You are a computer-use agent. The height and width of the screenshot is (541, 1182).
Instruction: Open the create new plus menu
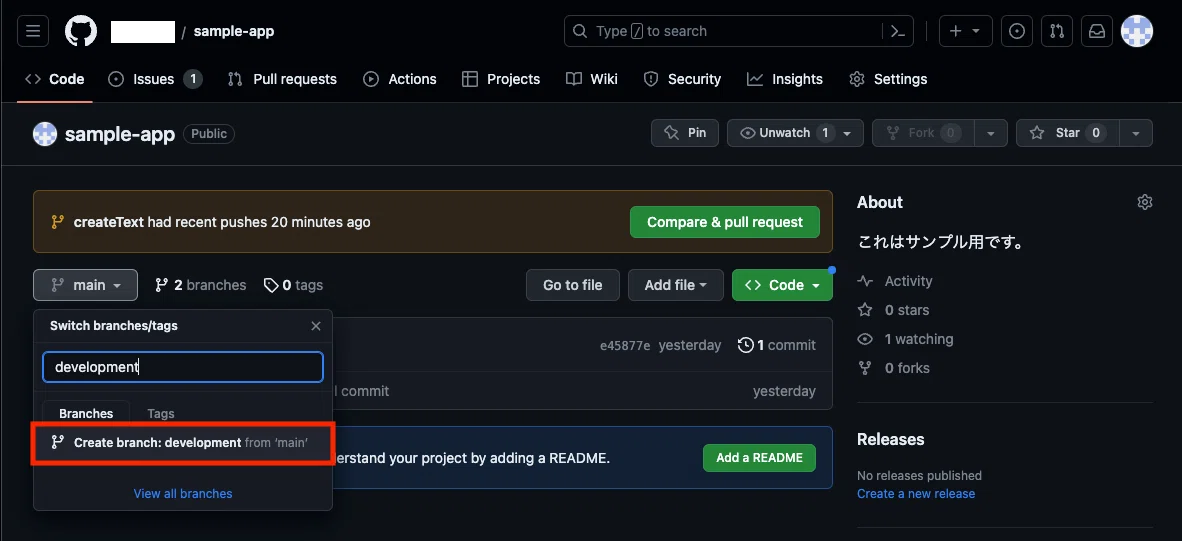tap(965, 31)
